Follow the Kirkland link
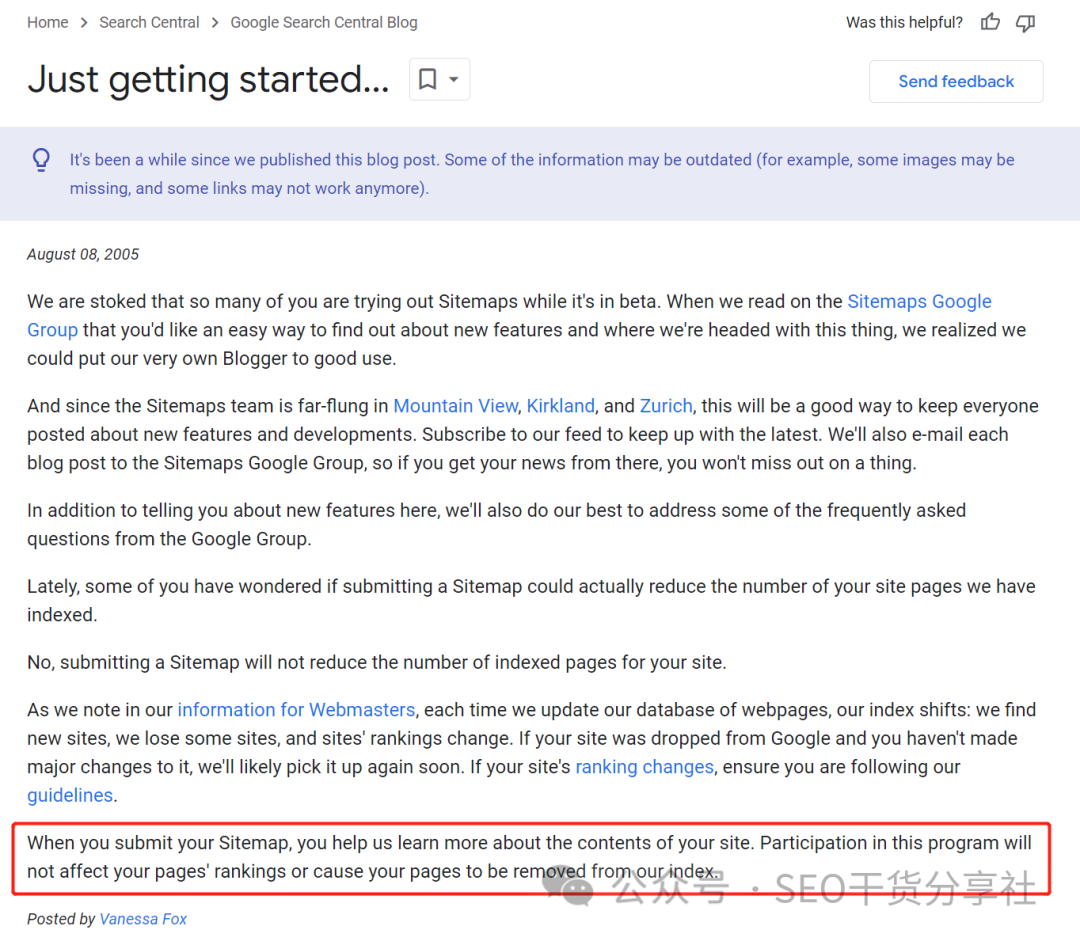 tap(560, 406)
